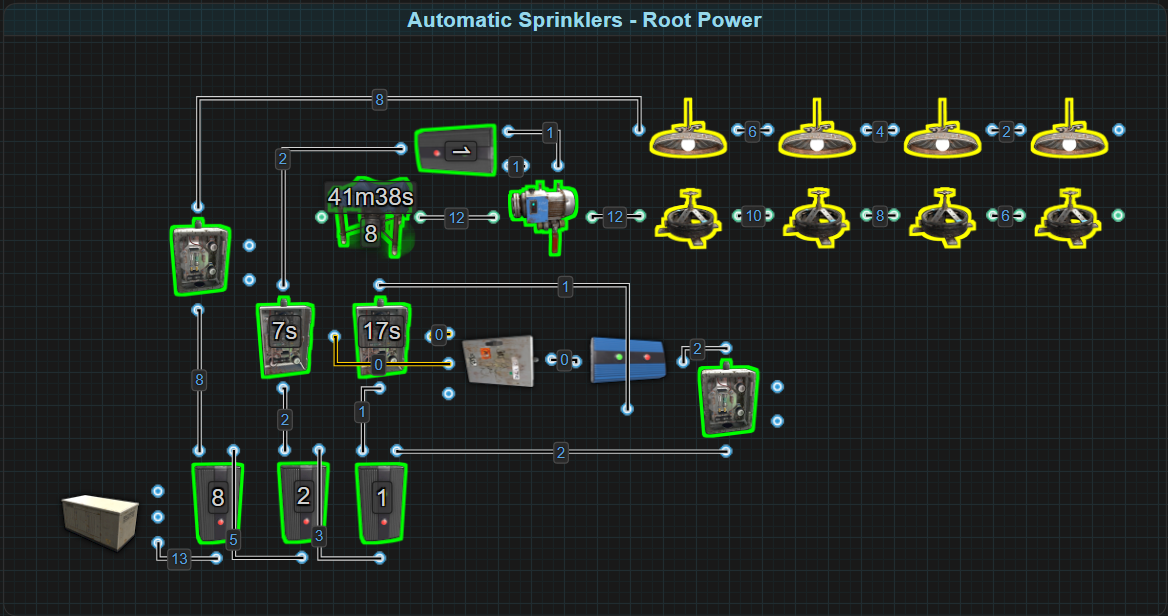Click the black blocker component with arrow icon
1168x616 pixels.
pos(456,150)
